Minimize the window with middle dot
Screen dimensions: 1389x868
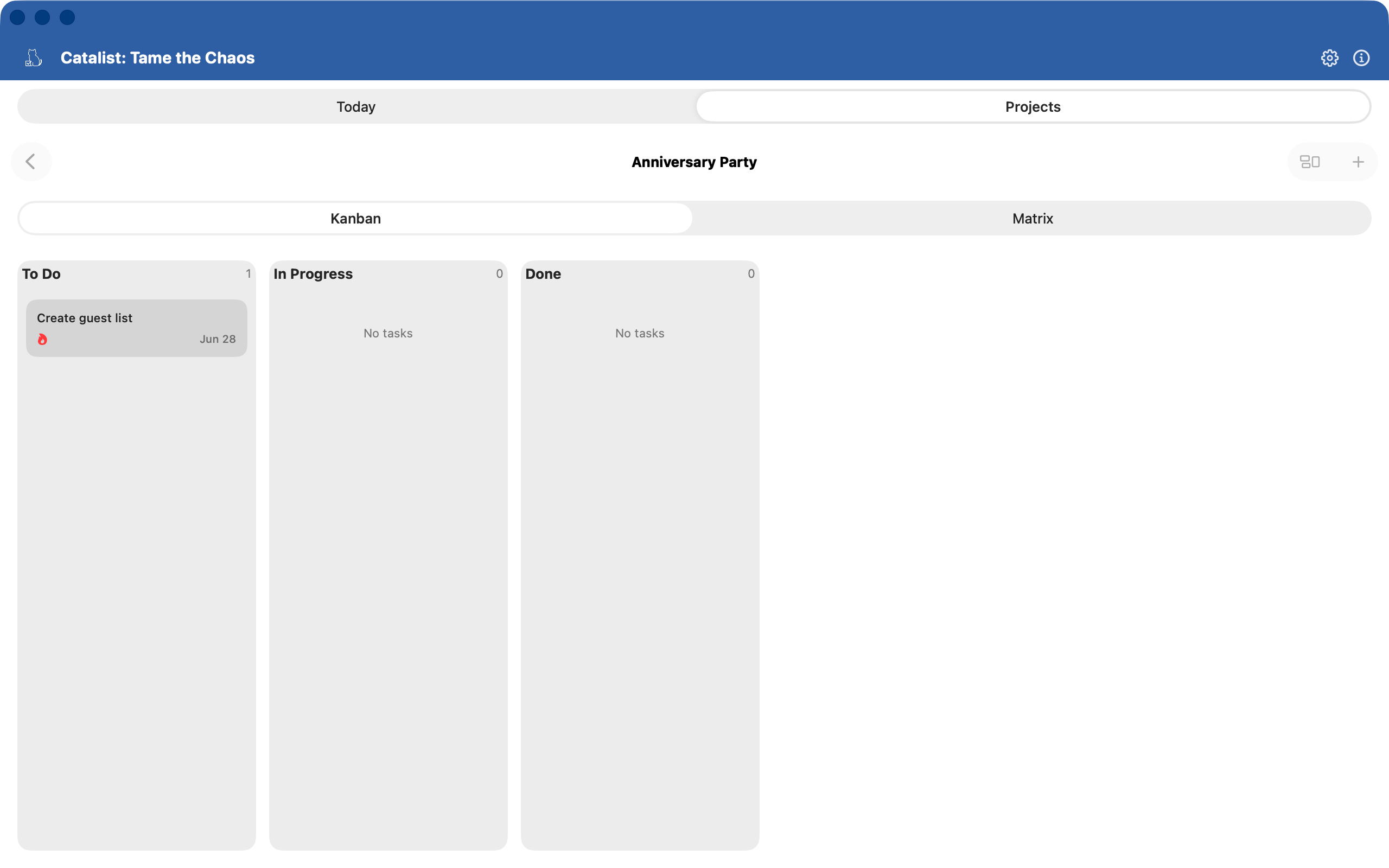[x=42, y=17]
